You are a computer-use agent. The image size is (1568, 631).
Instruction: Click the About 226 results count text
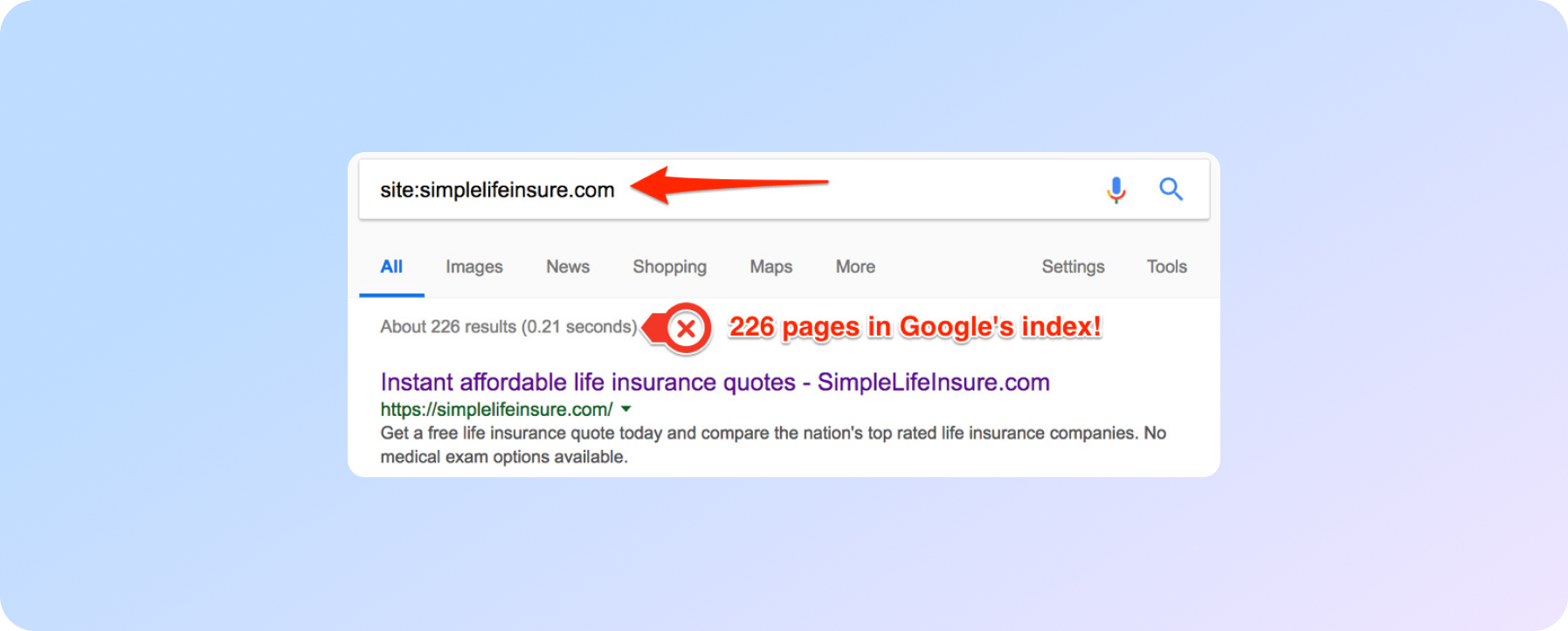[x=508, y=327]
